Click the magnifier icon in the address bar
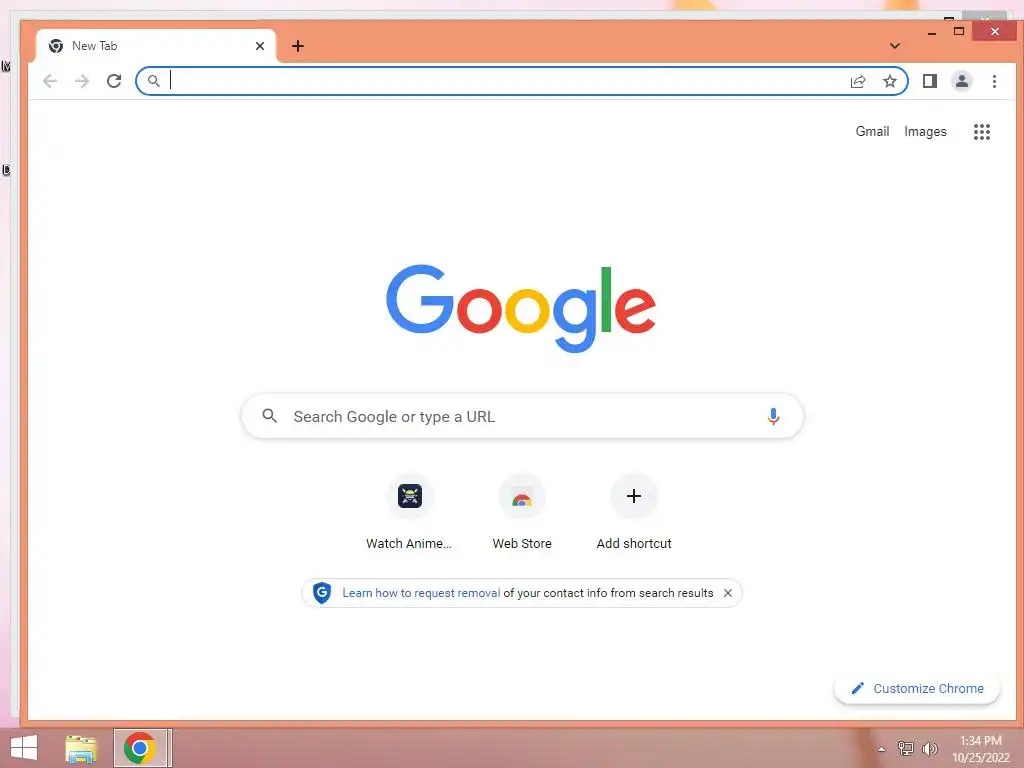This screenshot has width=1024, height=768. click(153, 81)
